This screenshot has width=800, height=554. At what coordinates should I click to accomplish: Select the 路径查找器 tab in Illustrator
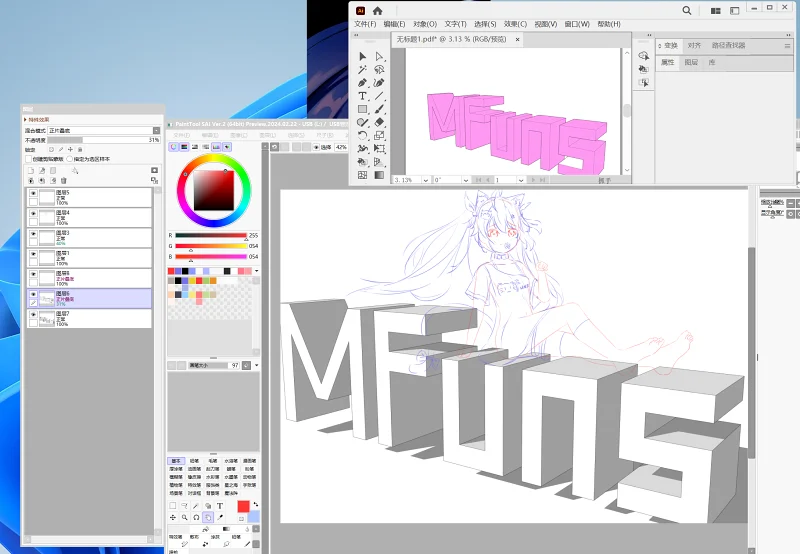point(729,45)
